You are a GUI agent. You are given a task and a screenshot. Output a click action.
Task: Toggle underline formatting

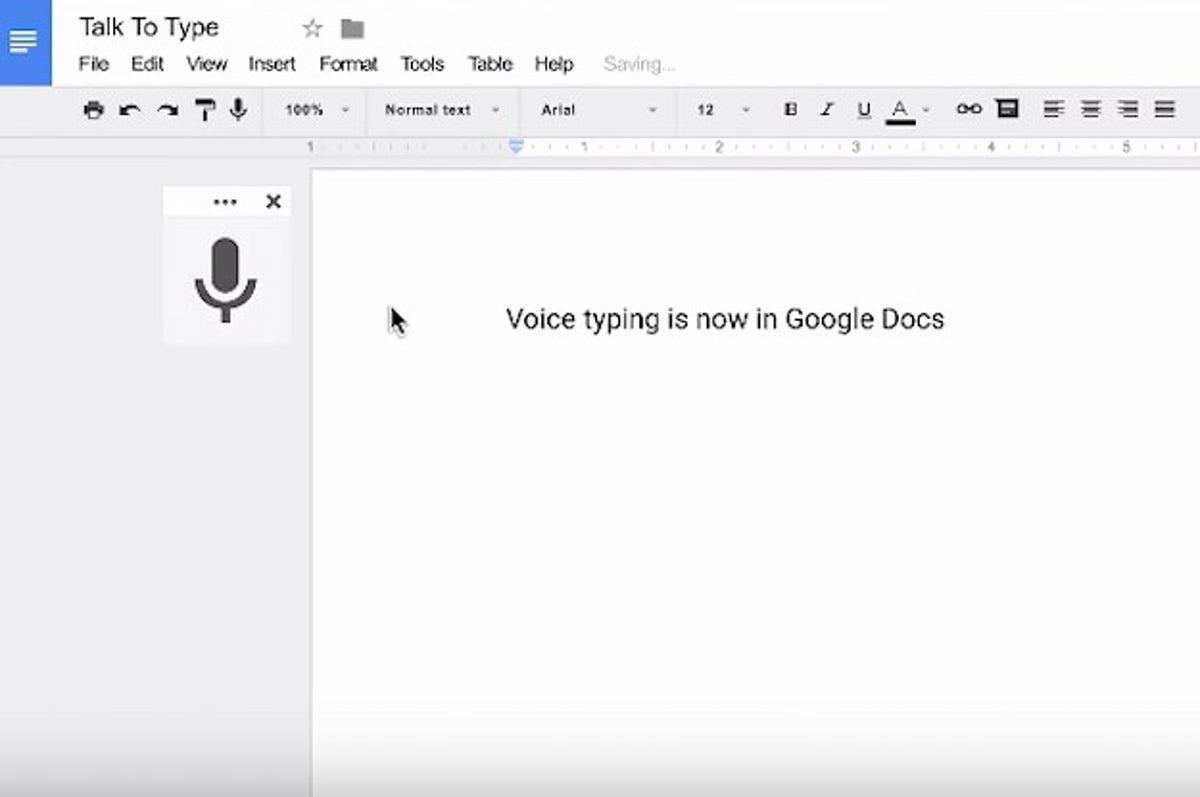click(864, 110)
